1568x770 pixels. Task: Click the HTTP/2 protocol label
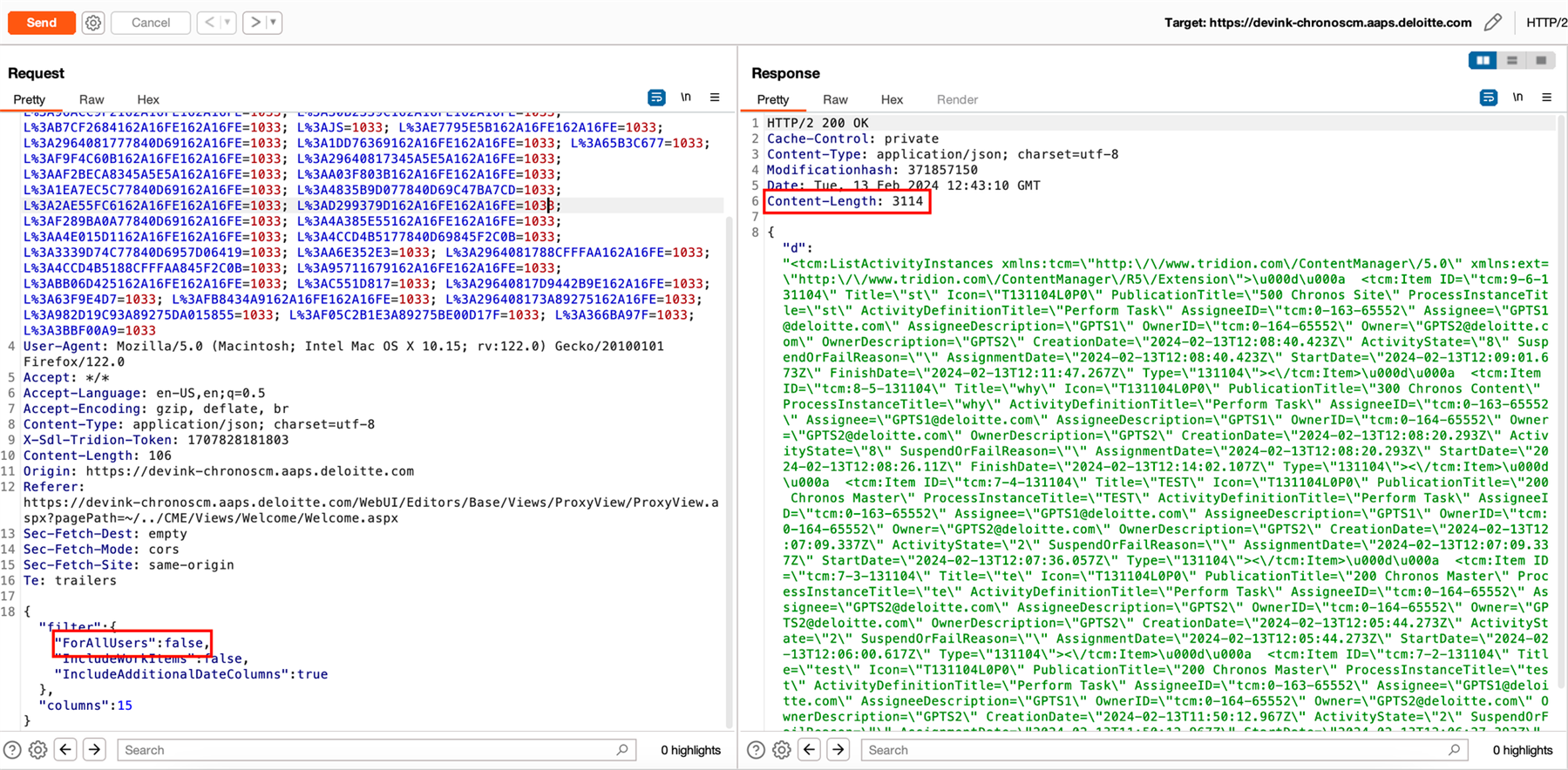1546,23
